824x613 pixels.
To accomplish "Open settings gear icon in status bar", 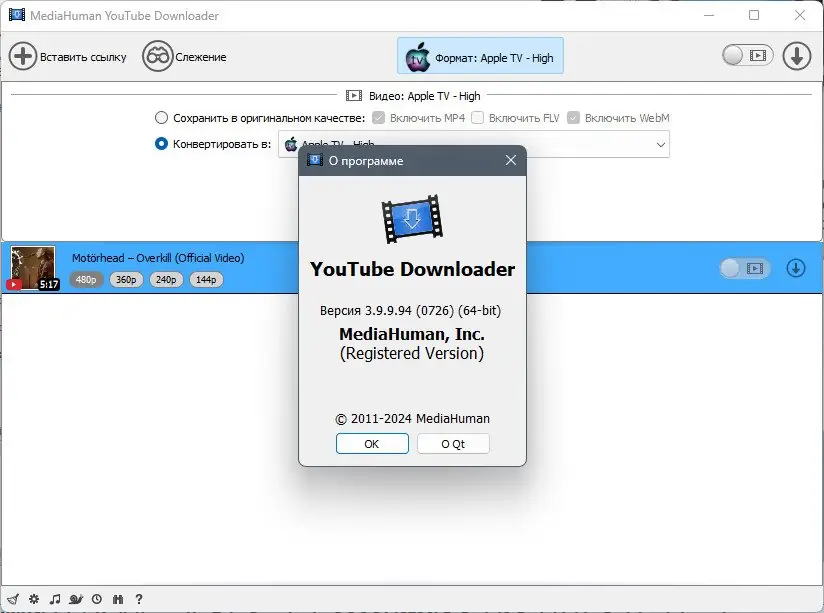I will coord(34,599).
